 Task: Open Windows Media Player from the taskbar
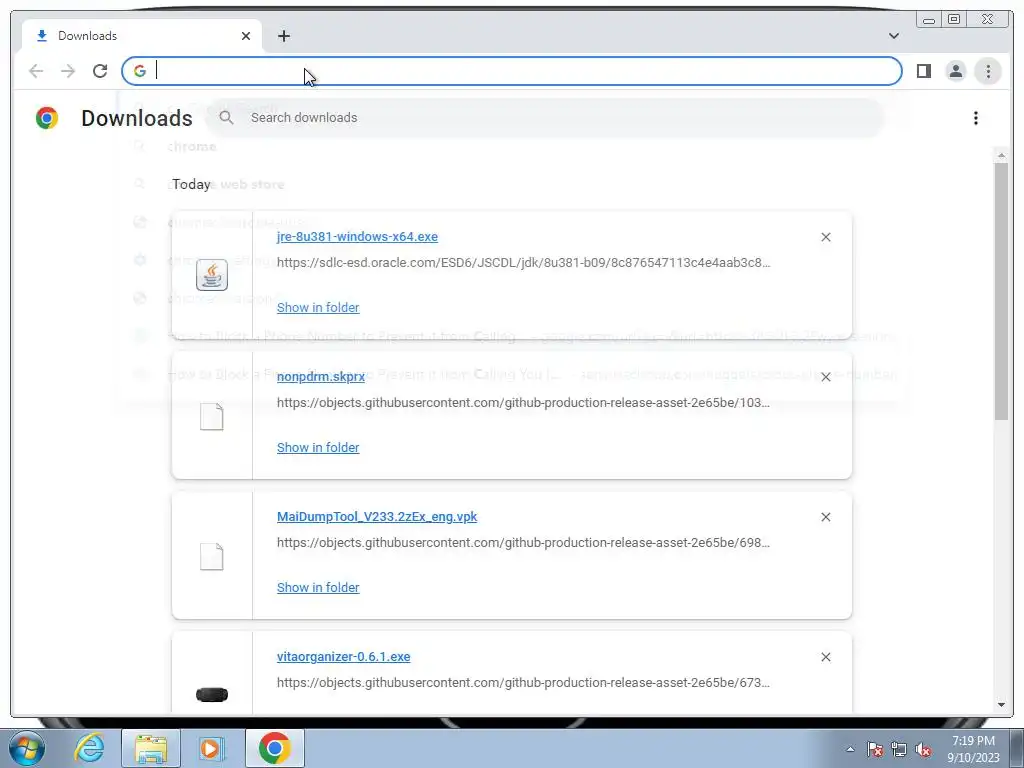[211, 748]
